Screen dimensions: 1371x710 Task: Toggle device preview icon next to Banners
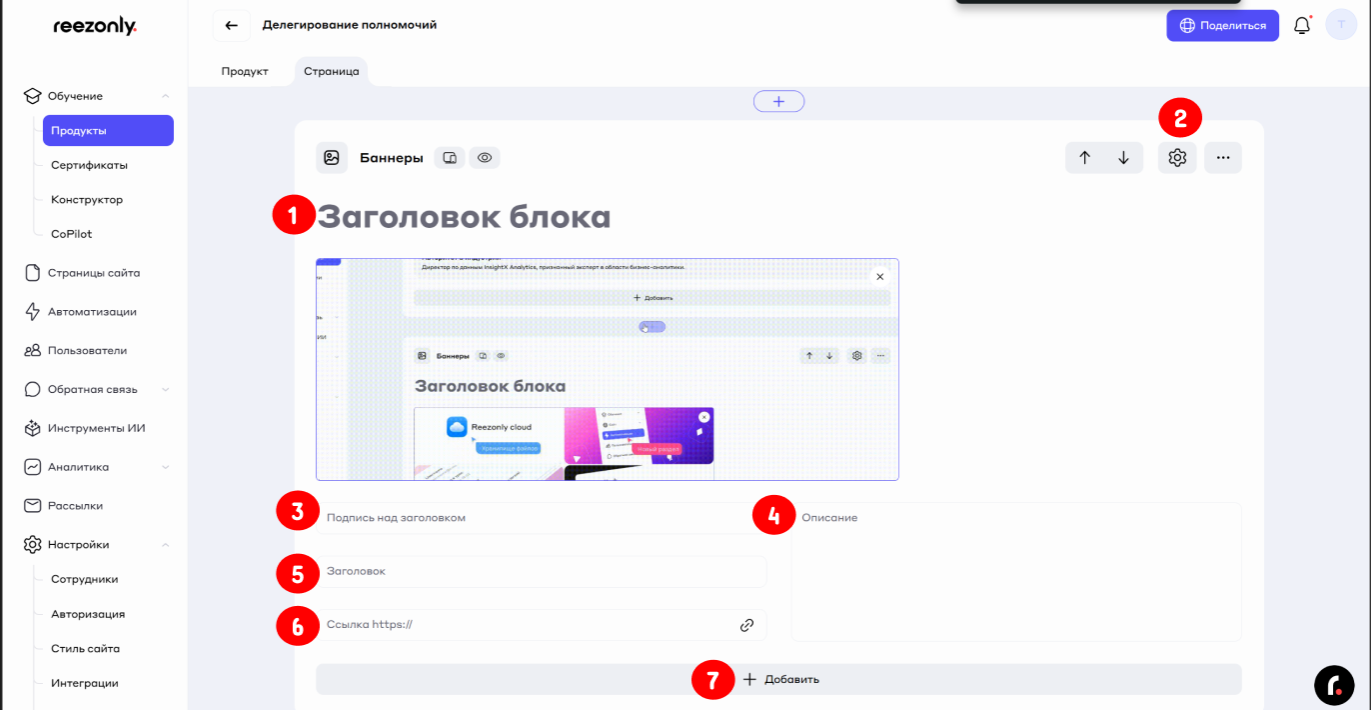pyautogui.click(x=450, y=158)
